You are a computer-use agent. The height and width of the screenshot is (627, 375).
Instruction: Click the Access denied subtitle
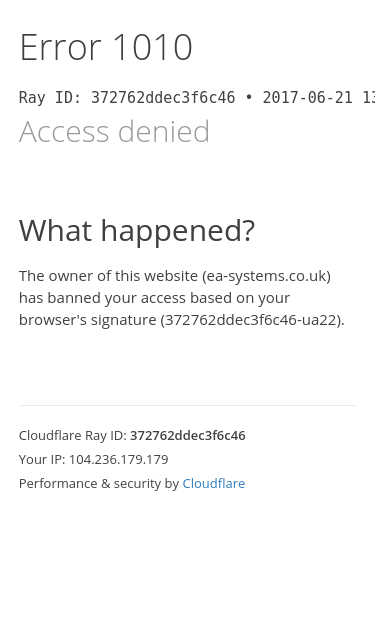(114, 131)
